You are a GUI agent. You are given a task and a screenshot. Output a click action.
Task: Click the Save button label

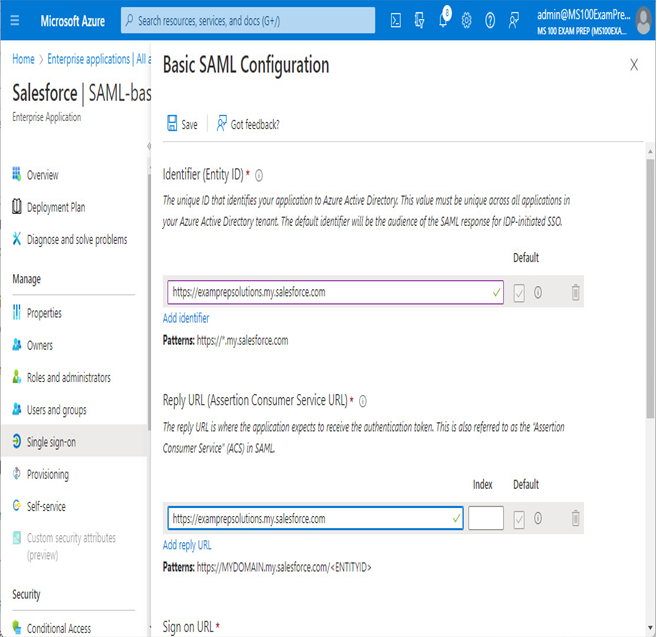[189, 124]
